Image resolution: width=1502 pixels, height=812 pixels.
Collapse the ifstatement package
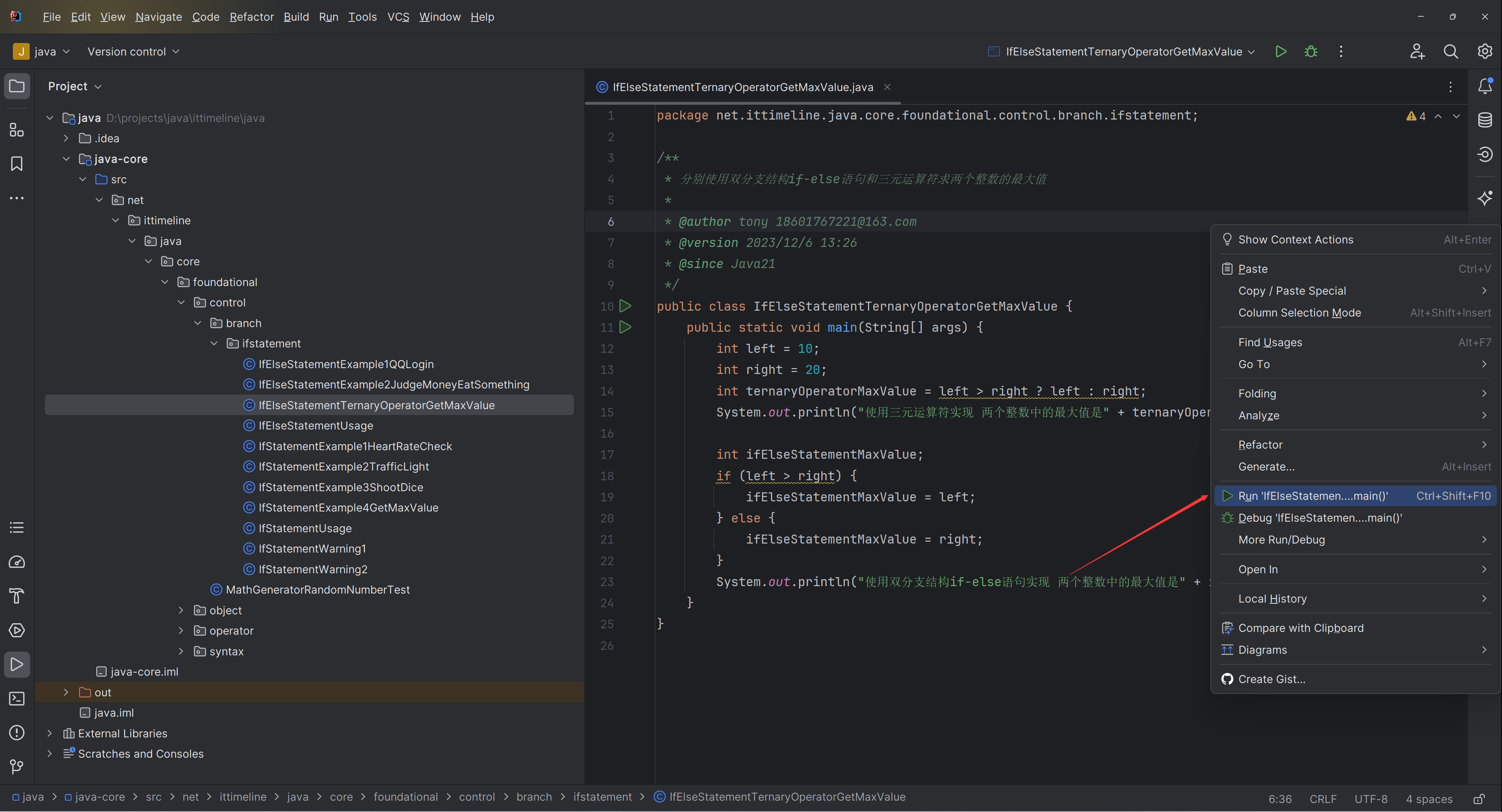(214, 343)
